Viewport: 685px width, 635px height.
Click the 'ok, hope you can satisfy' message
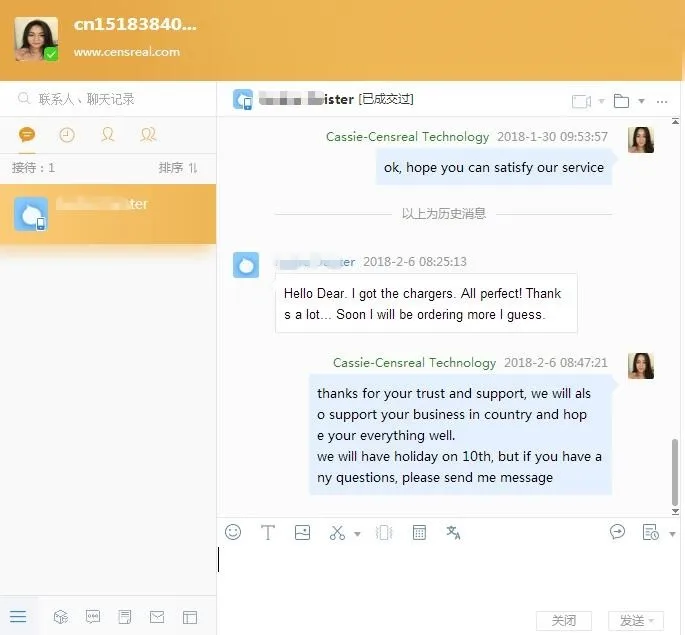(494, 167)
